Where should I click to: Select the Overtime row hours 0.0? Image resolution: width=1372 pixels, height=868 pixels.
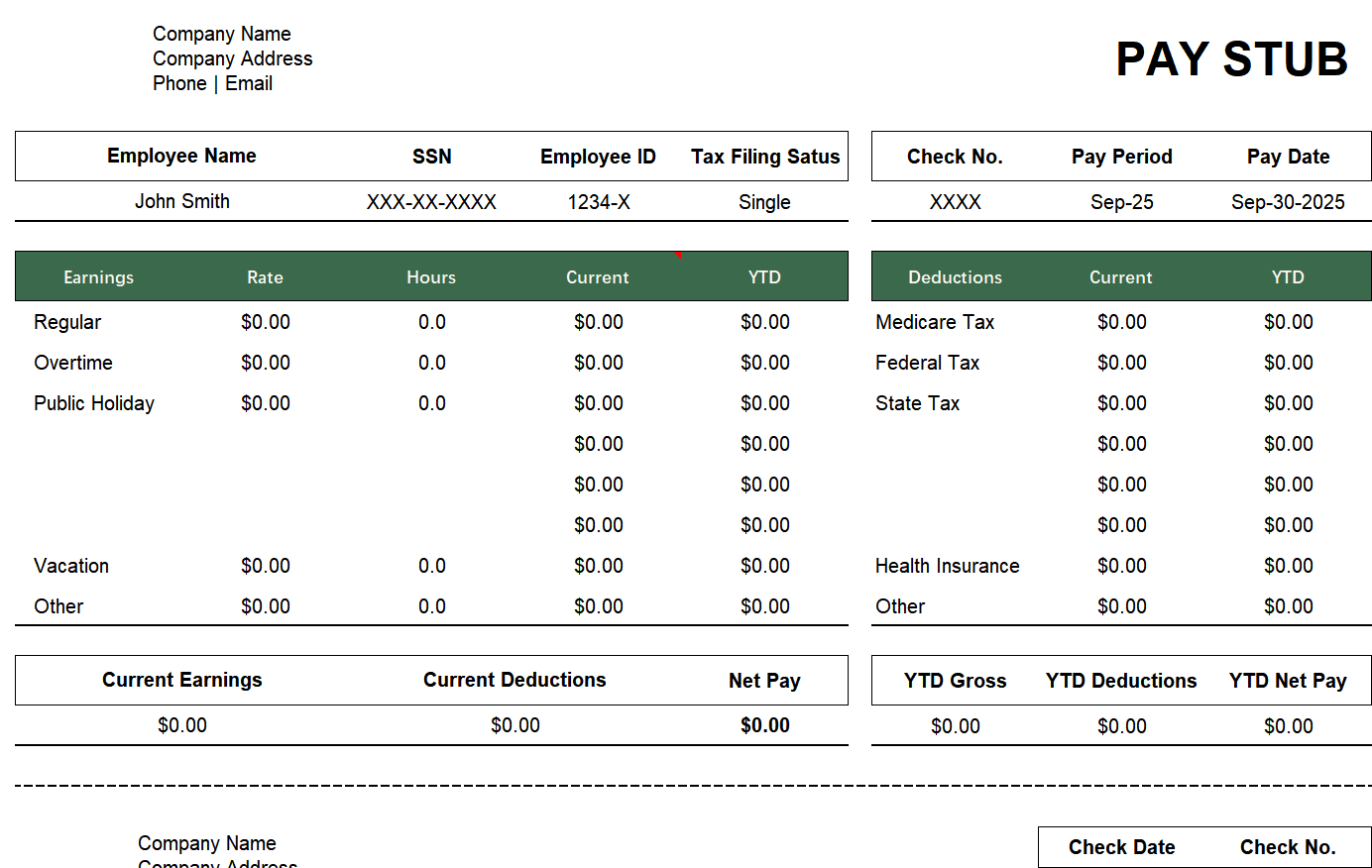coord(432,363)
